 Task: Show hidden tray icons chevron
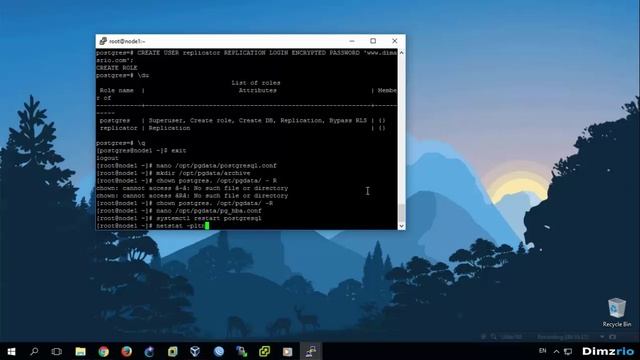tap(556, 351)
